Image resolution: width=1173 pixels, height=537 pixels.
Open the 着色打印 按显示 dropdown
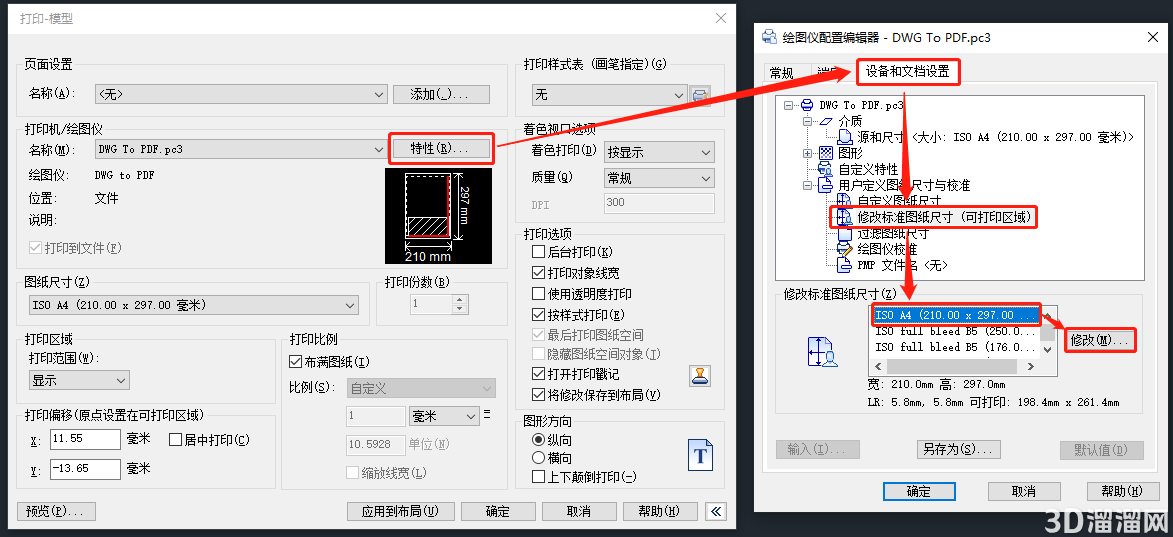(659, 153)
